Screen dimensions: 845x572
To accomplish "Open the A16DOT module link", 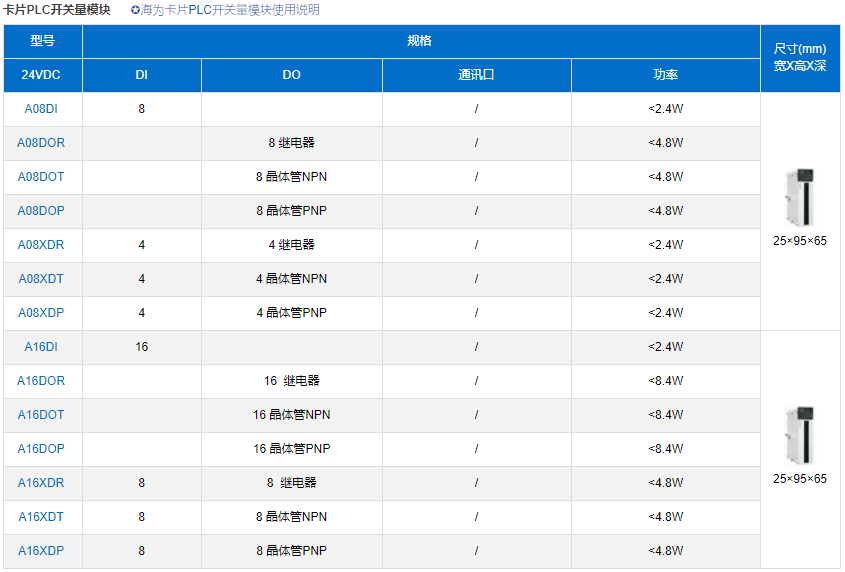I will (41, 415).
